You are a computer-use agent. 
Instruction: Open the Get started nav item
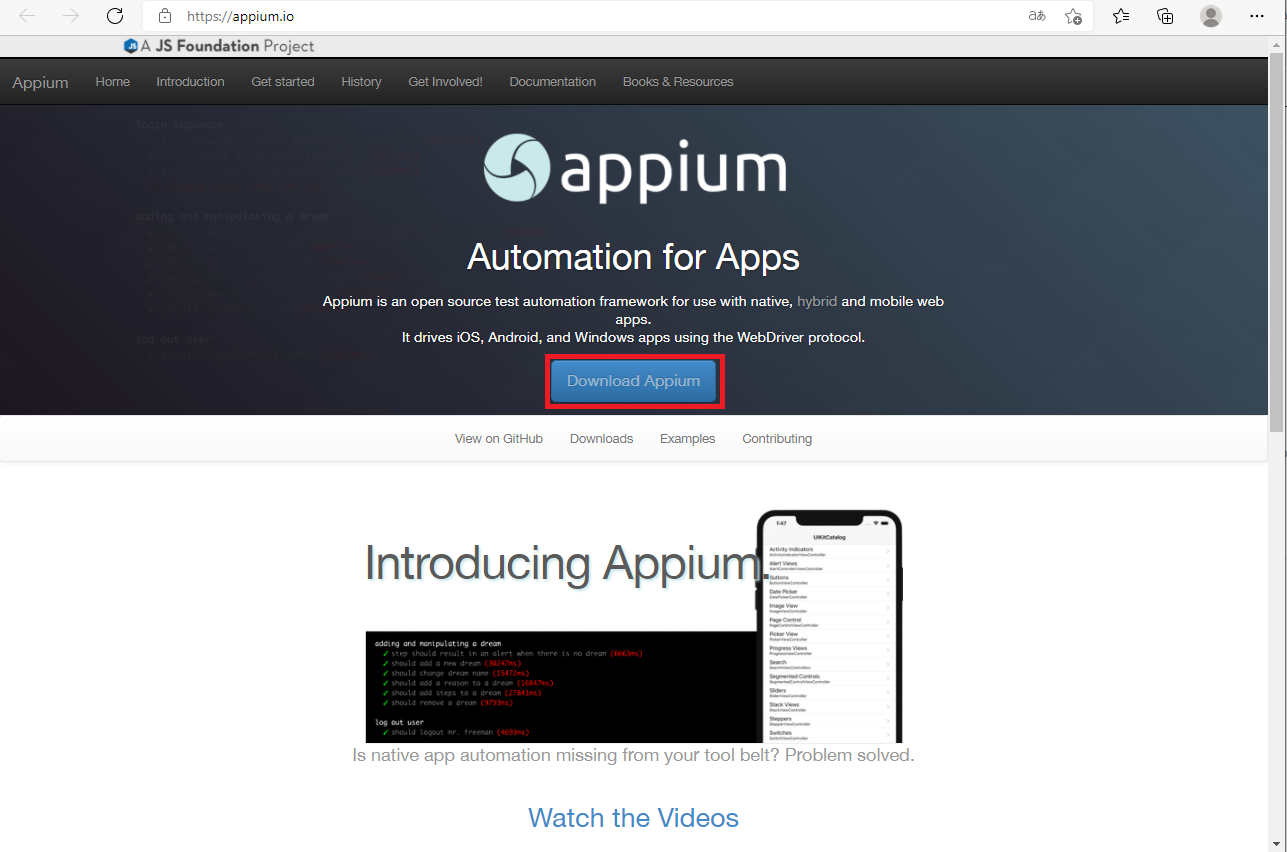pos(283,82)
